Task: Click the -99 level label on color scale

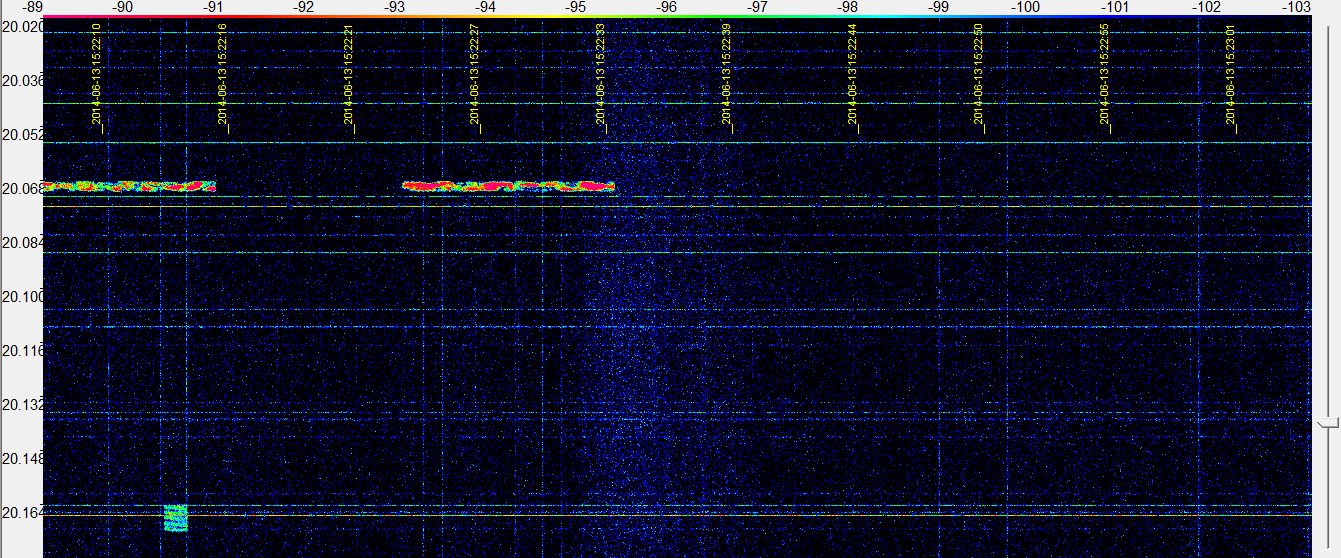Action: pos(937,7)
